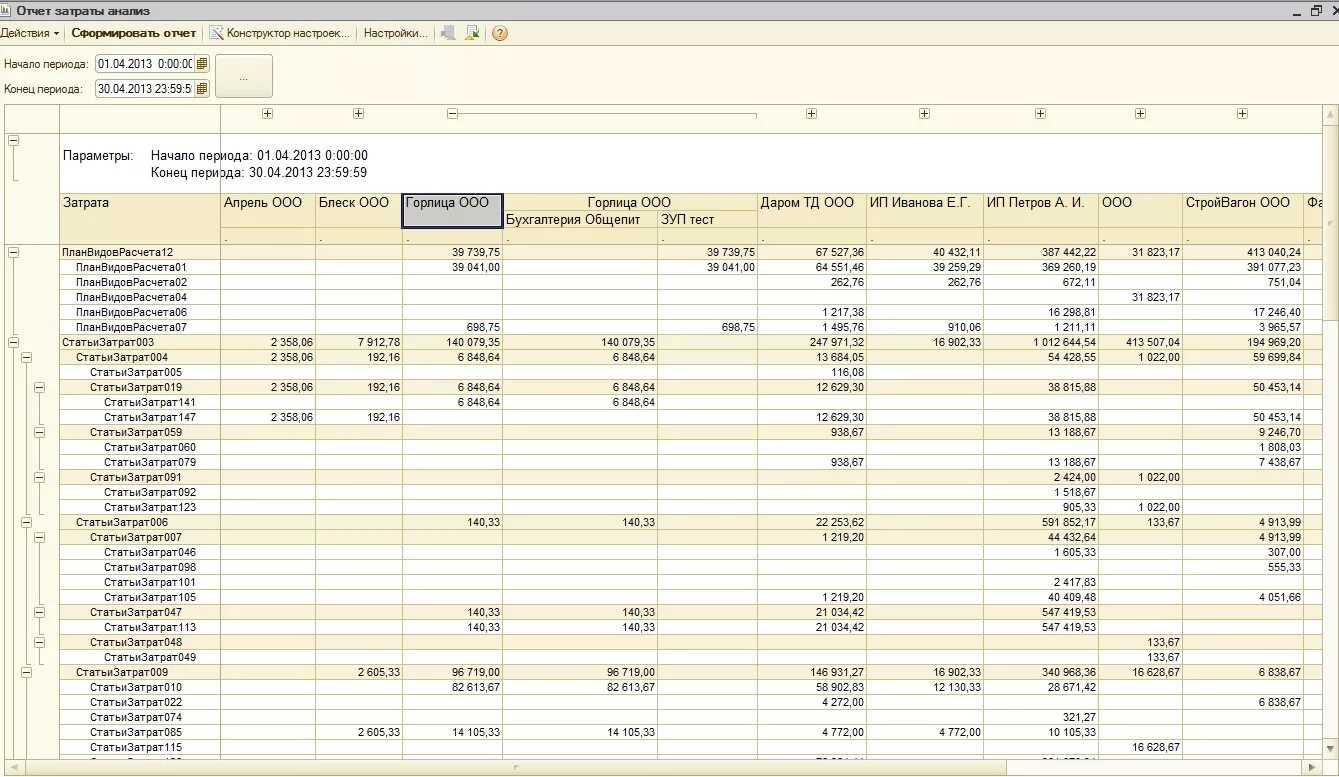Collapse the СтатьиЗатрат091 row group

(40, 477)
